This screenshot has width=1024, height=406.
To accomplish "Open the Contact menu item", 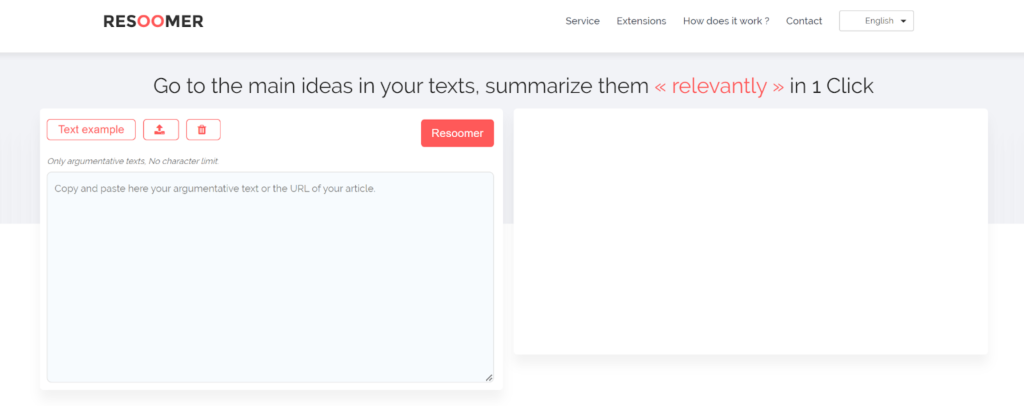I will click(x=804, y=21).
